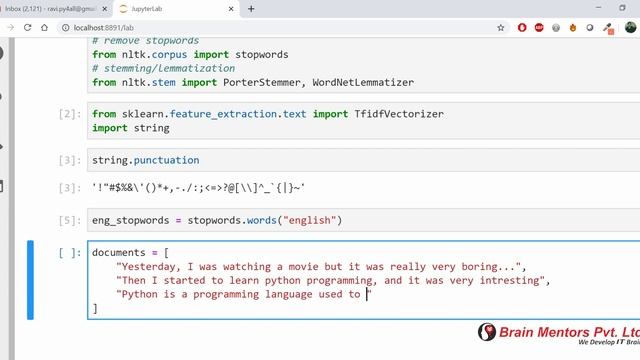Screen dimensions: 640x360
Task: Select cell 3 containing string.punctuation
Action: pyautogui.click(x=363, y=160)
